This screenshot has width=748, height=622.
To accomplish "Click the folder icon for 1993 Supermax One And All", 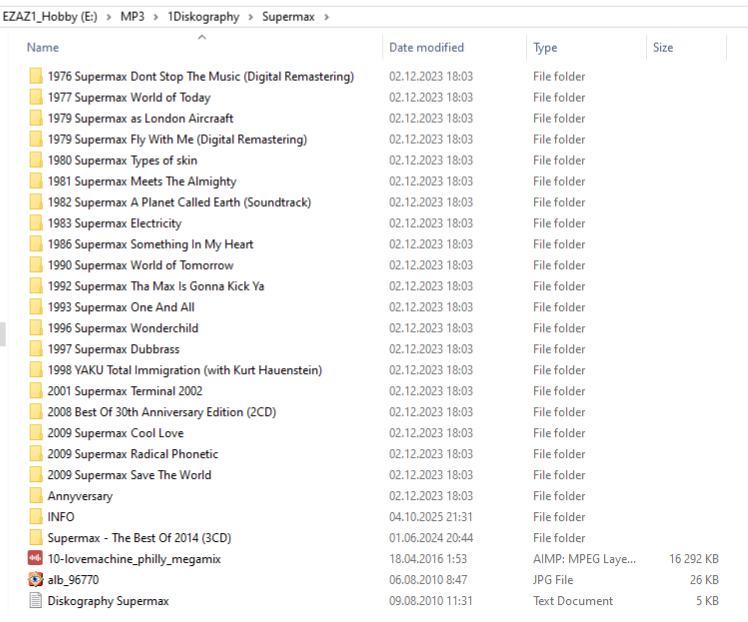I will pyautogui.click(x=36, y=307).
